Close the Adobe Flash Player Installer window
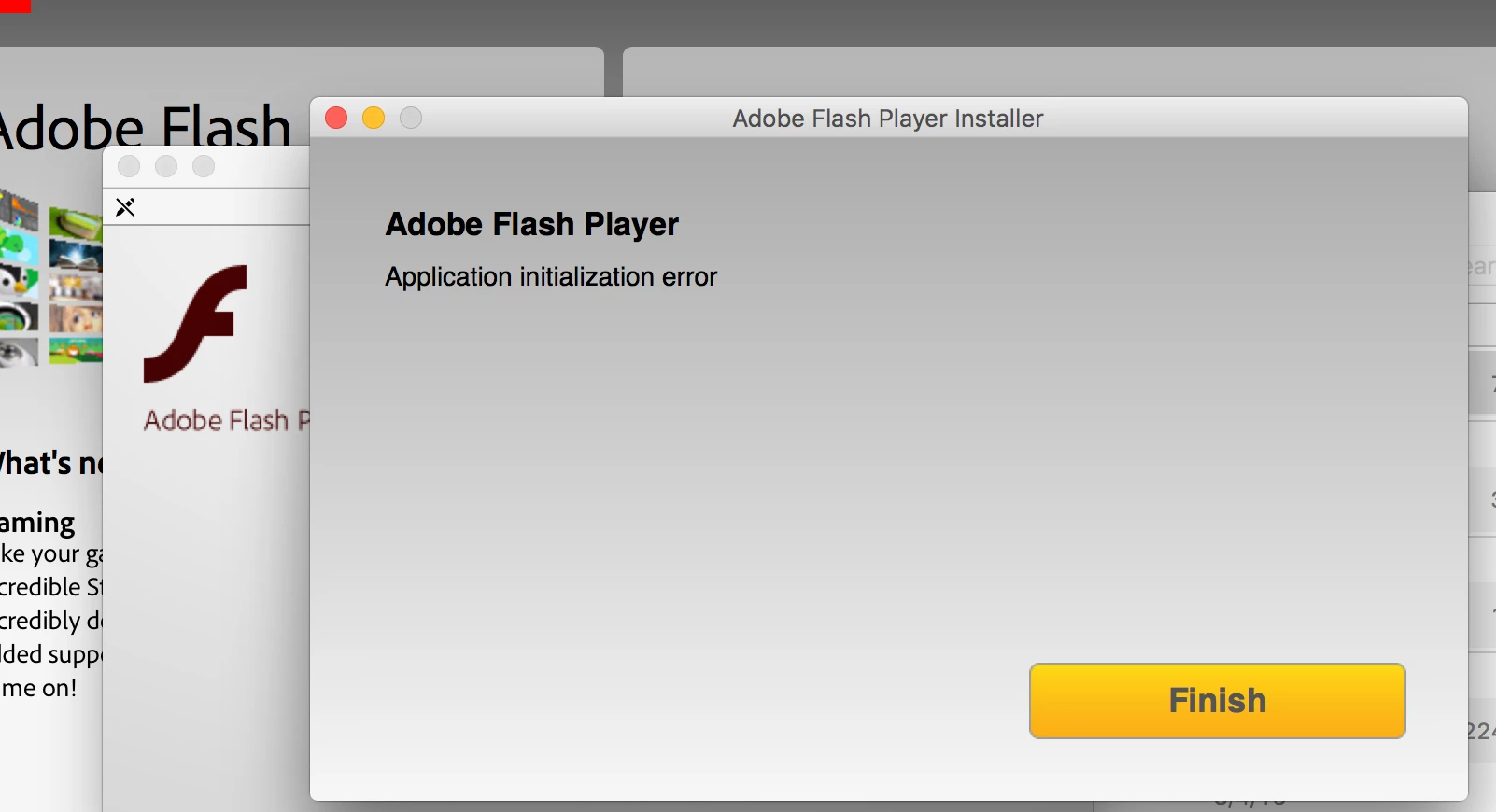Image resolution: width=1496 pixels, height=812 pixels. click(336, 118)
